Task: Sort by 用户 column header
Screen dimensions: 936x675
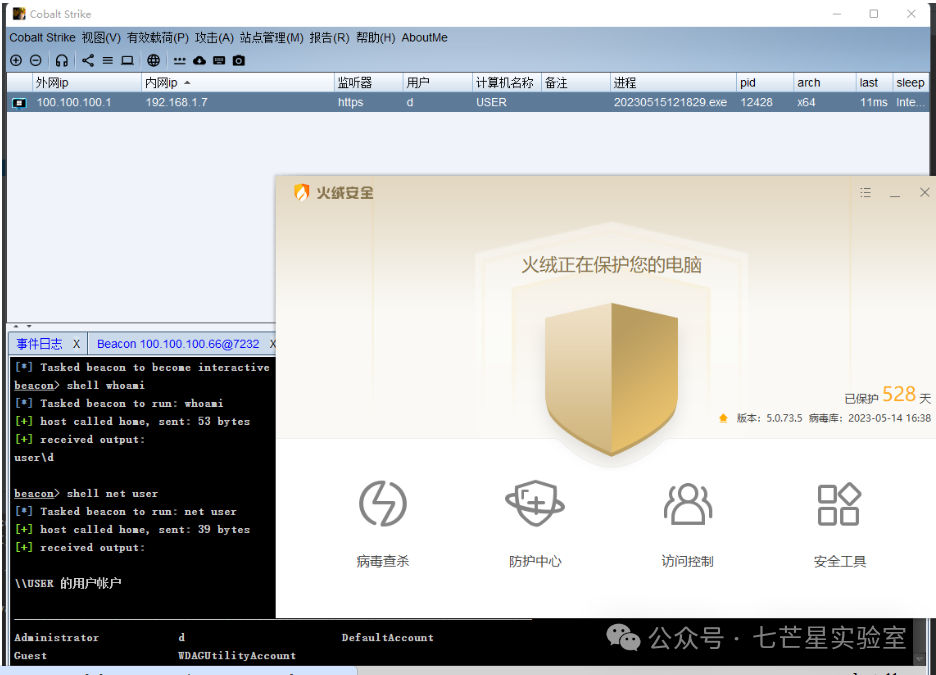Action: 437,82
